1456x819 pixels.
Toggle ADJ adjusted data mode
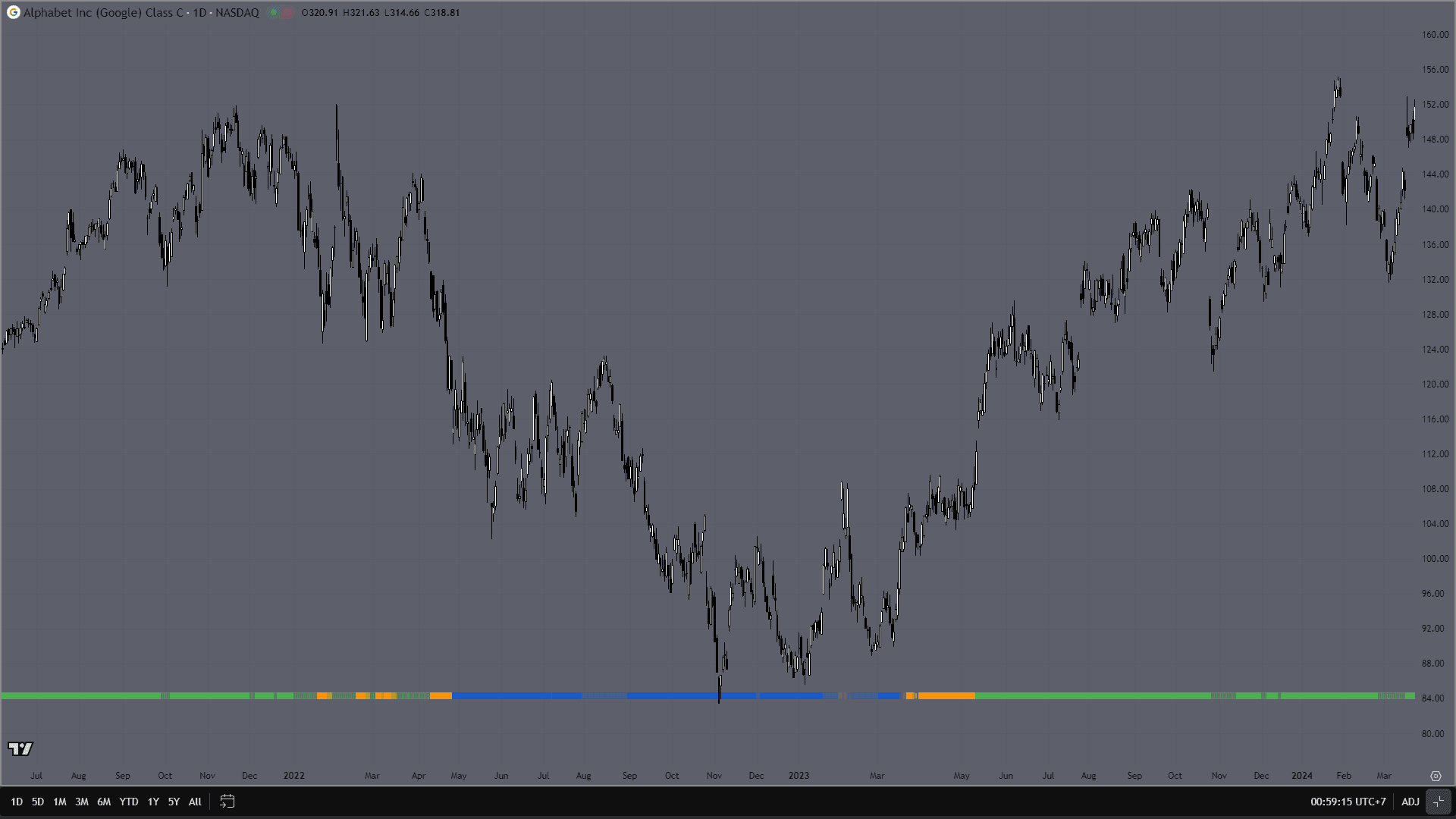(1410, 802)
